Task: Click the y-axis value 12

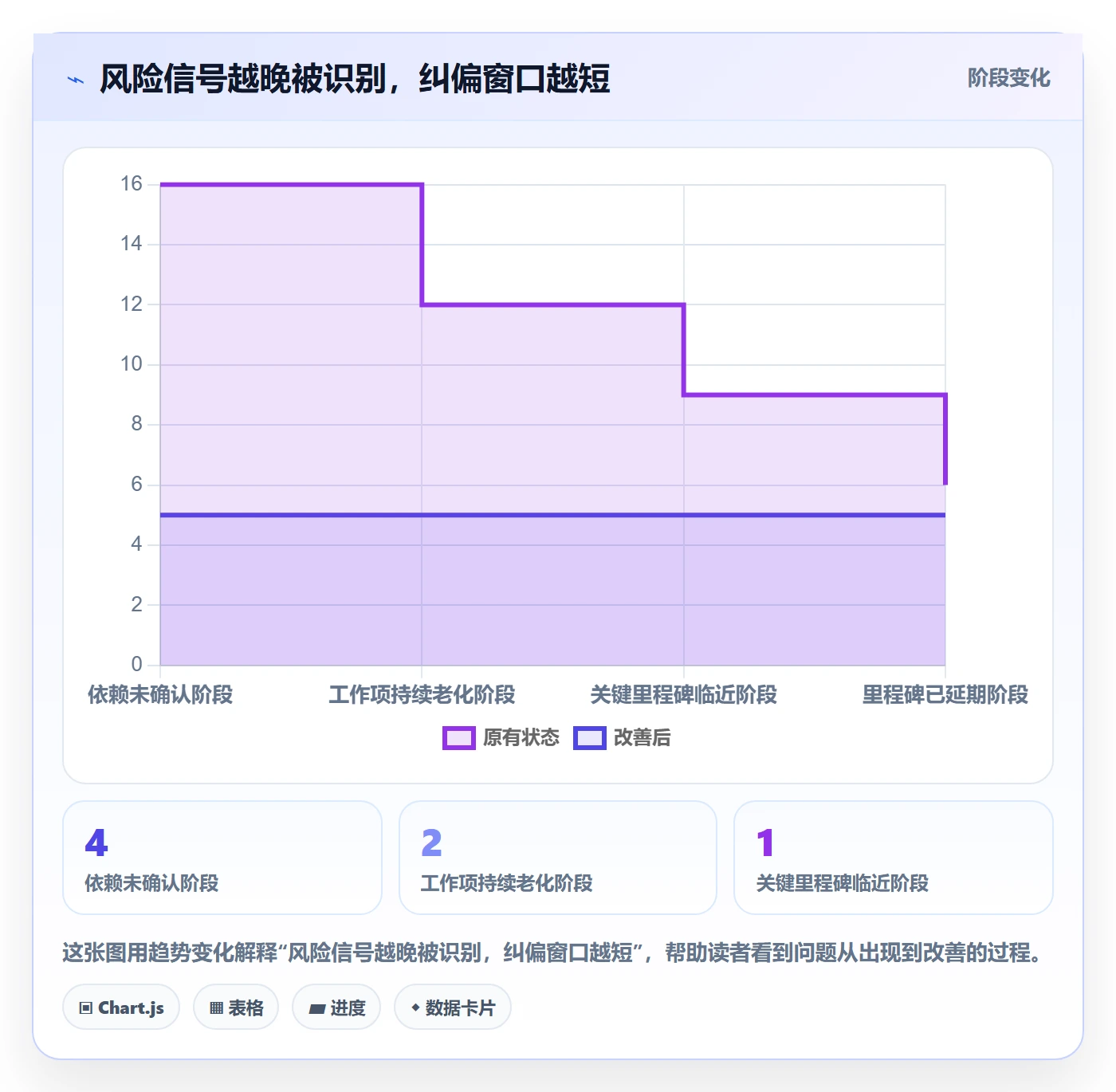Action: point(132,304)
